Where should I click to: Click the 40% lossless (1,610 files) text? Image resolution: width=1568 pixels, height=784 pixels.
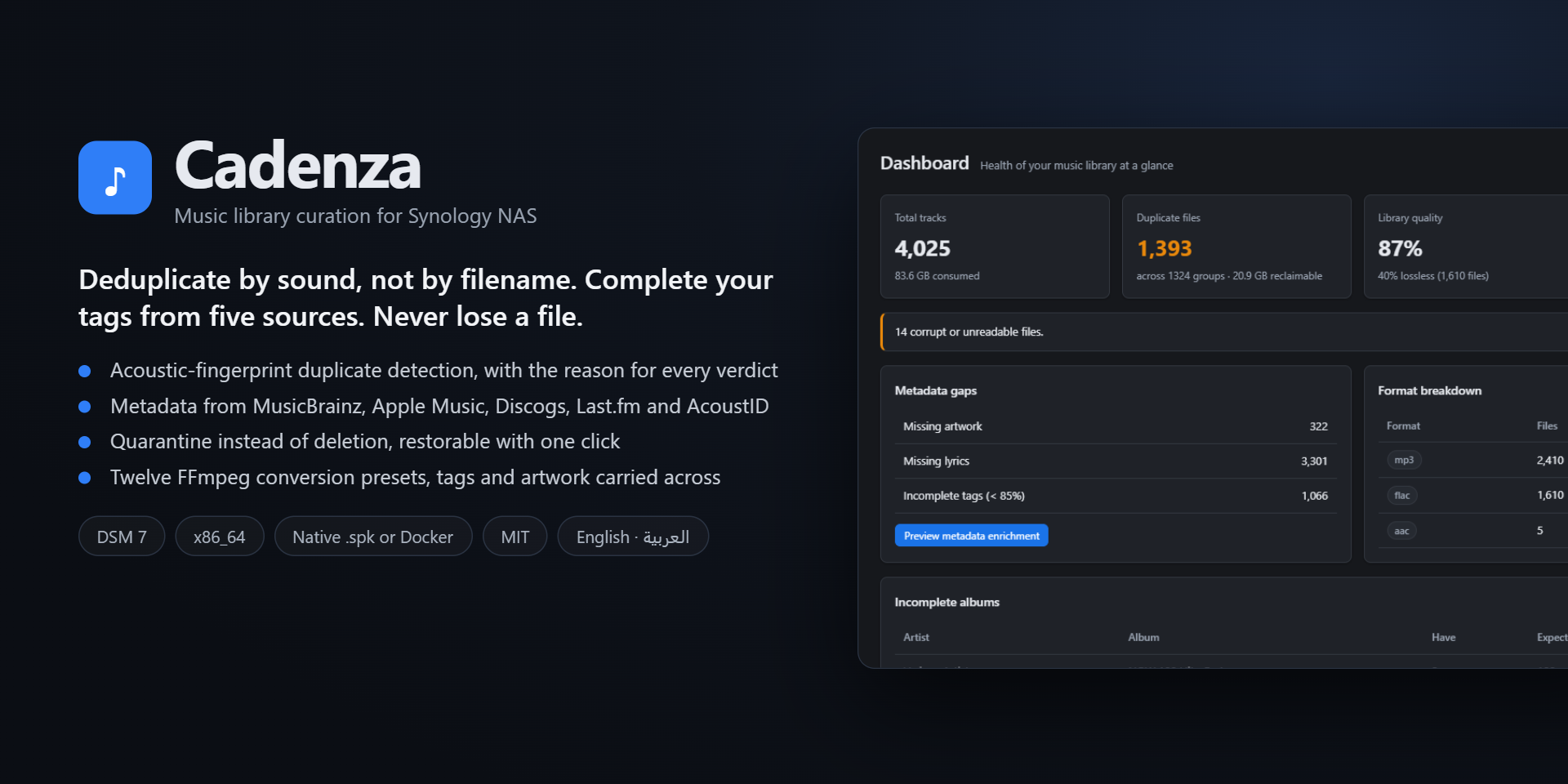[1433, 276]
